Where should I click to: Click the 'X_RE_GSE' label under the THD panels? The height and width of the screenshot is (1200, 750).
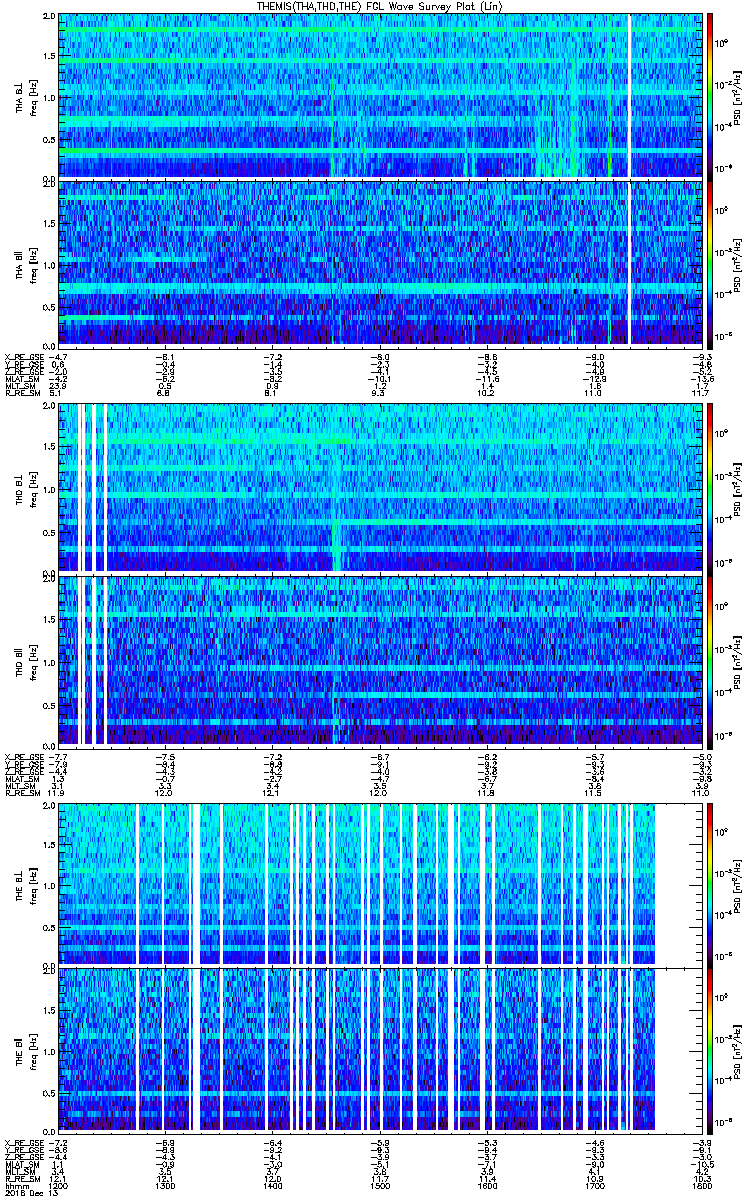click(23, 755)
